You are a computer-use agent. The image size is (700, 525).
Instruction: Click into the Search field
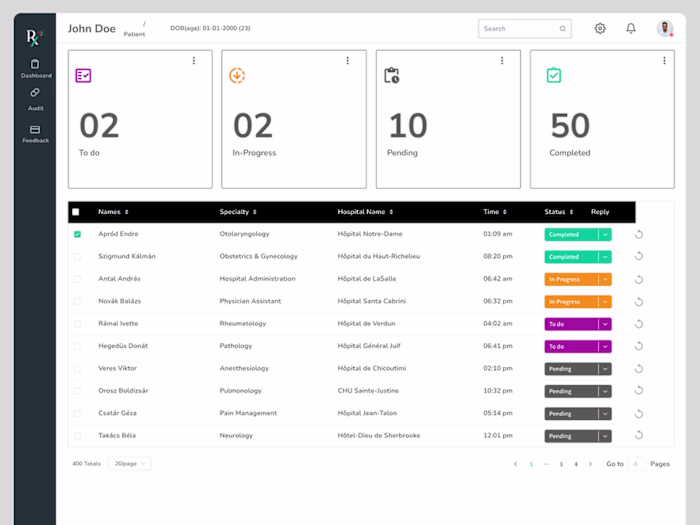(x=525, y=29)
